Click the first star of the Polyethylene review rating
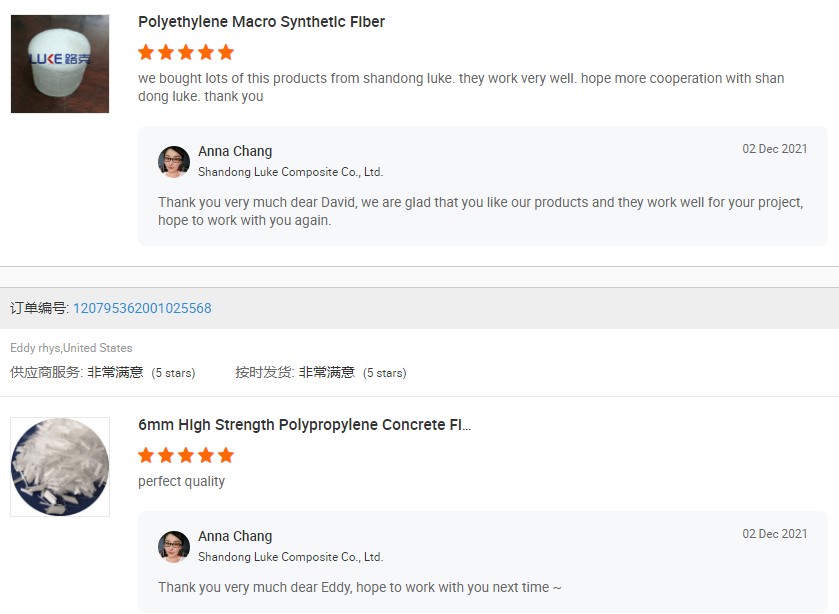The width and height of the screenshot is (839, 614). tap(146, 52)
